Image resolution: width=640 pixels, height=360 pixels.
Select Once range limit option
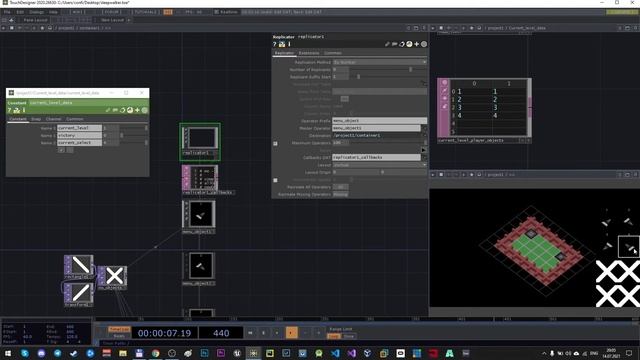(x=349, y=336)
